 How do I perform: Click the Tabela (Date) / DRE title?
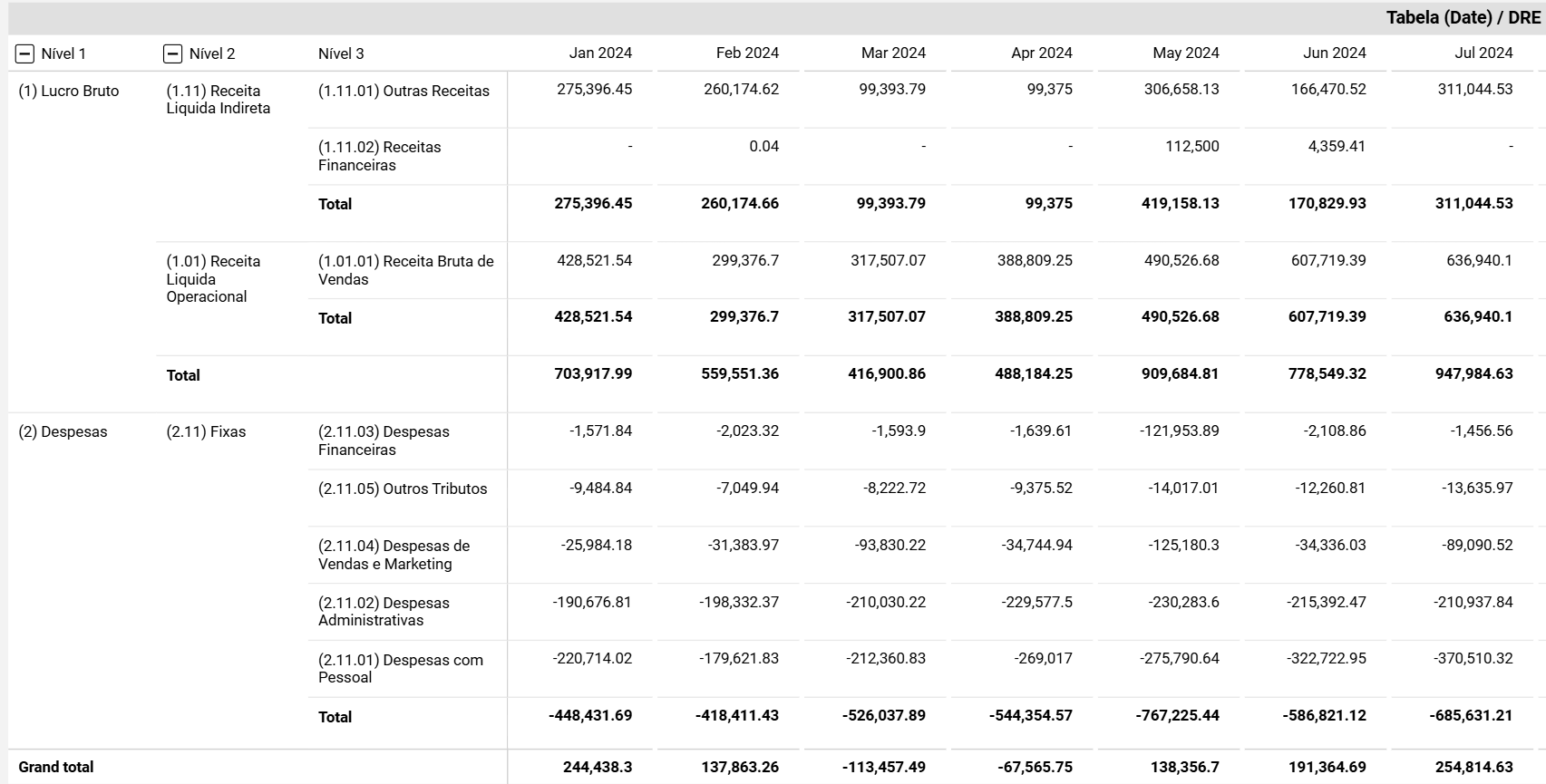tap(1463, 18)
